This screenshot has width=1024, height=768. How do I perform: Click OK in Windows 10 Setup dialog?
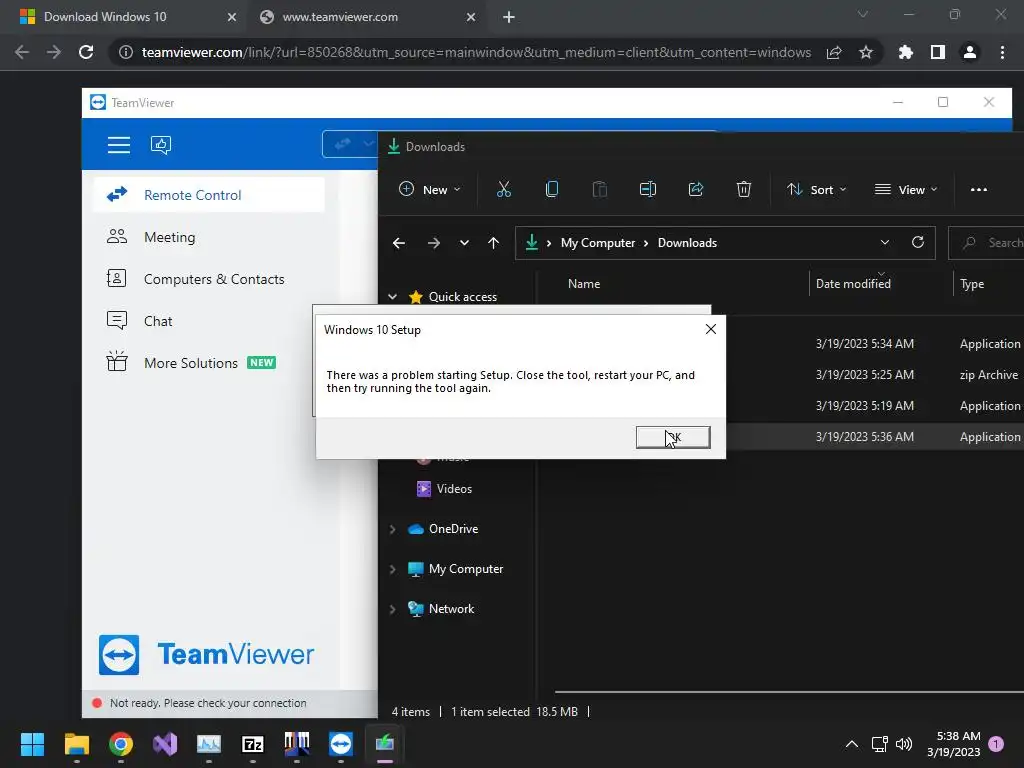(673, 437)
